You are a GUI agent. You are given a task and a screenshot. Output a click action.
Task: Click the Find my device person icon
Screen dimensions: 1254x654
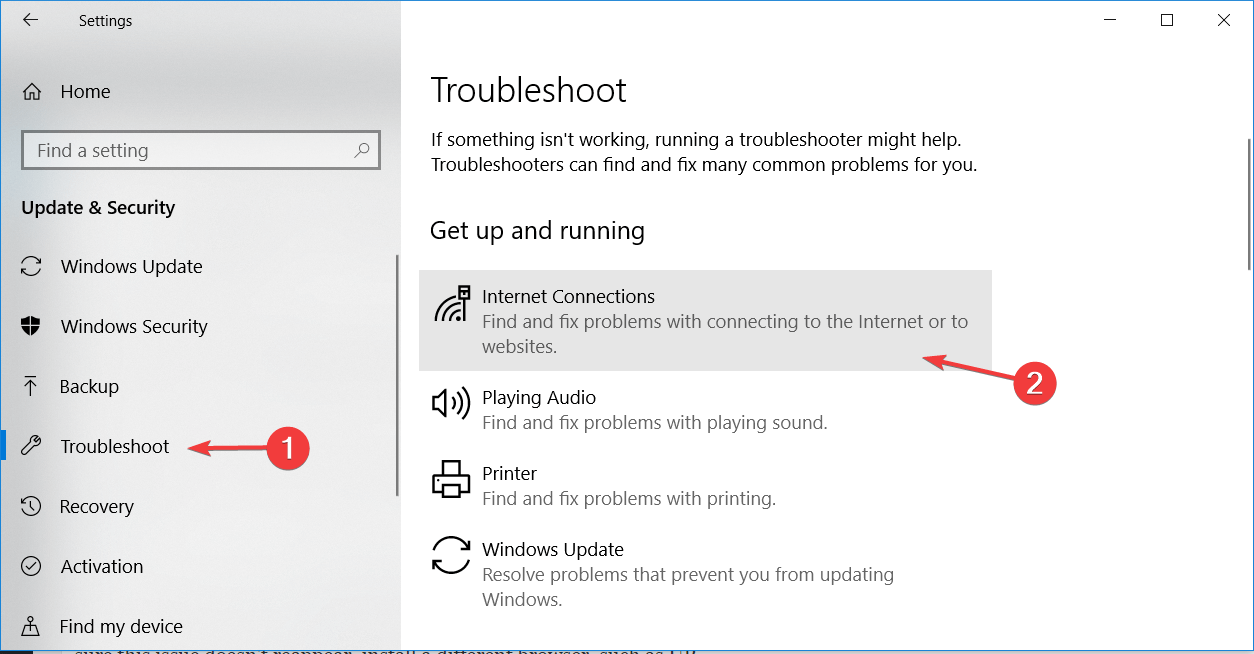31,627
